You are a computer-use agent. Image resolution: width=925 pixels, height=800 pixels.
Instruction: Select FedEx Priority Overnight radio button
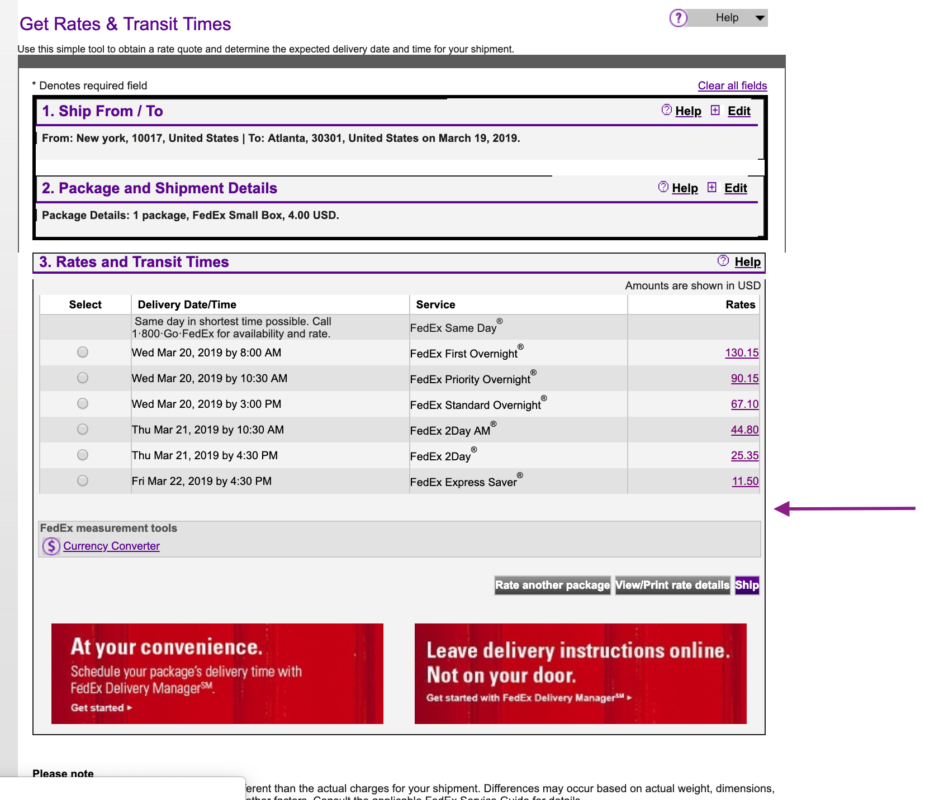click(83, 378)
